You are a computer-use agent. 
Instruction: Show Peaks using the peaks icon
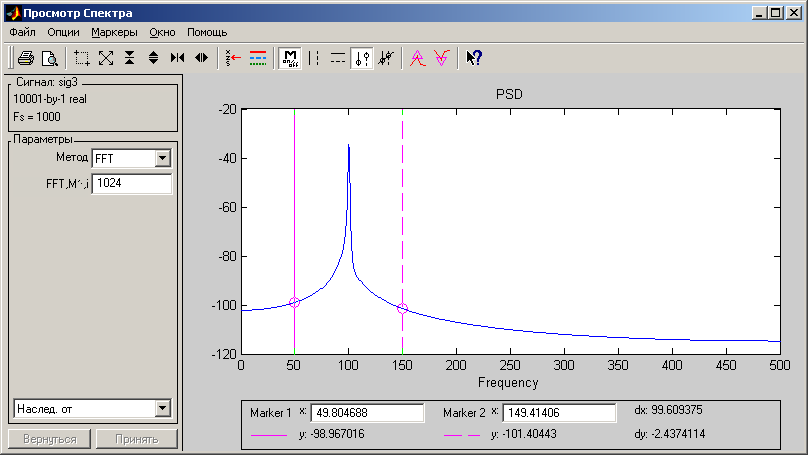tap(417, 58)
